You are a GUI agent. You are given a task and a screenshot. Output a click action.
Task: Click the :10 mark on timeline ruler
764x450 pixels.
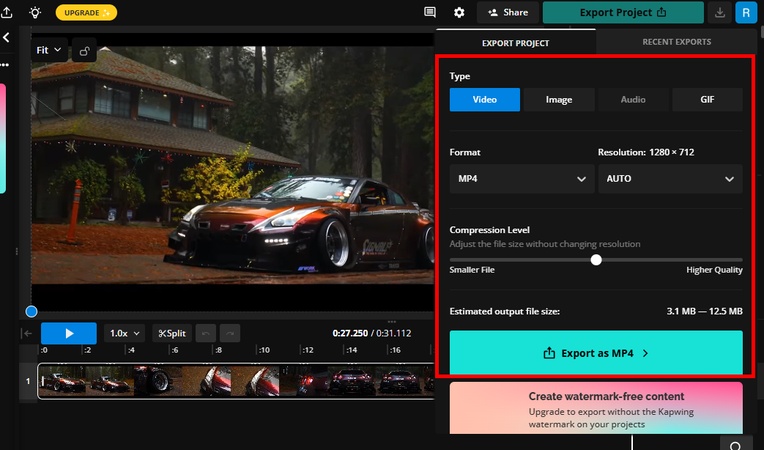264,350
